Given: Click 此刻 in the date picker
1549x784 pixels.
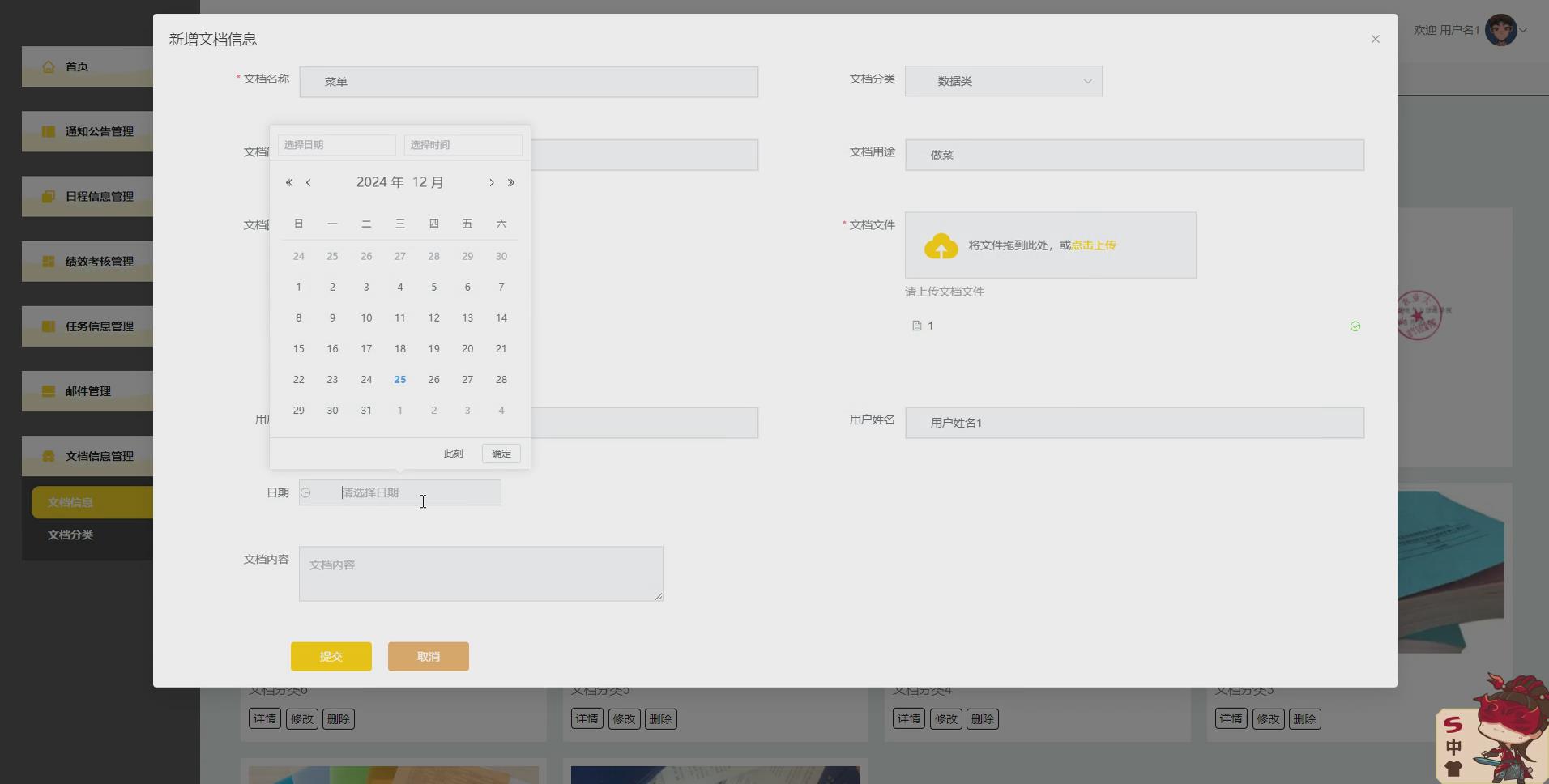Looking at the screenshot, I should (452, 453).
